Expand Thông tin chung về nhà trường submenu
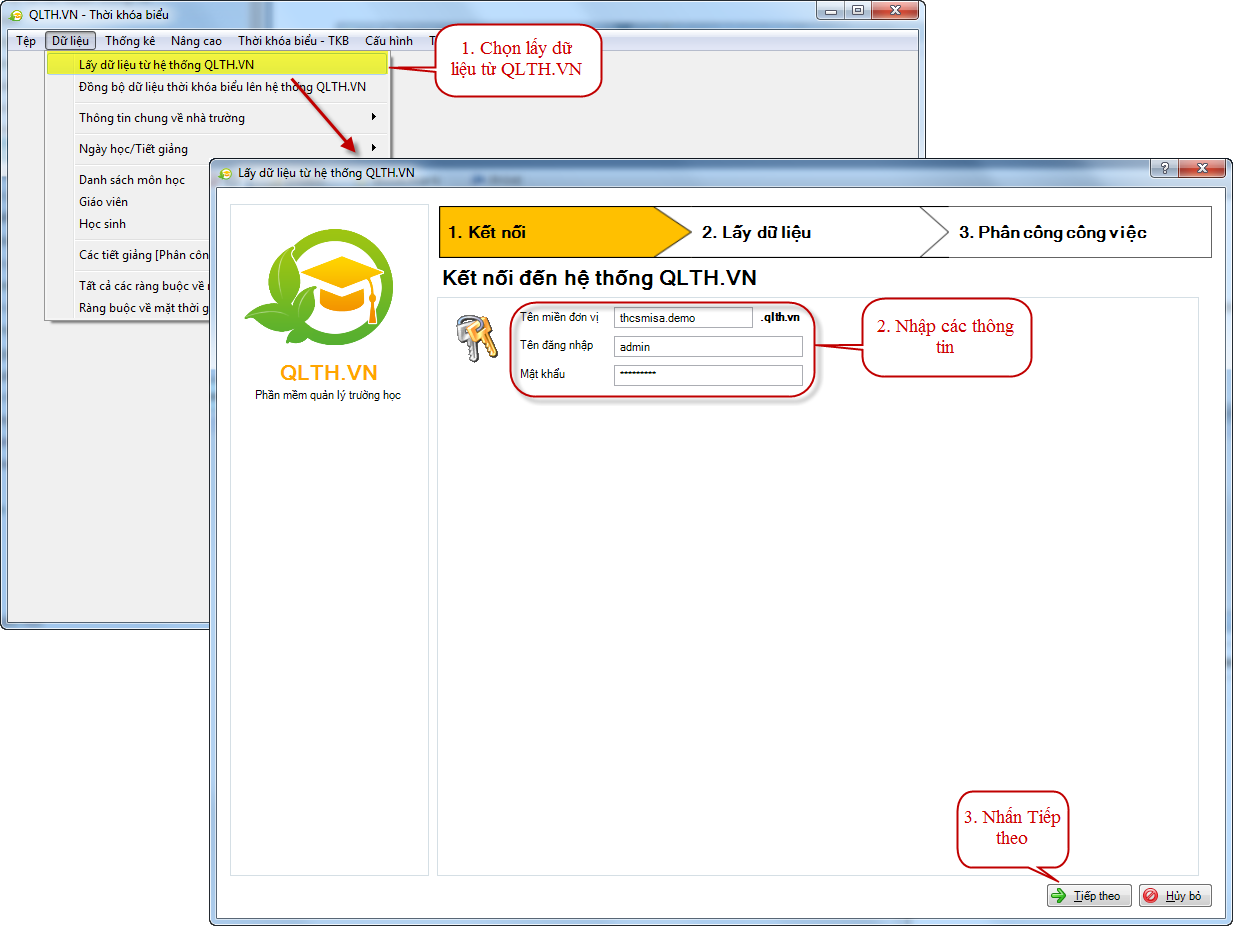Viewport: 1235px width, 927px height. pyautogui.click(x=217, y=118)
